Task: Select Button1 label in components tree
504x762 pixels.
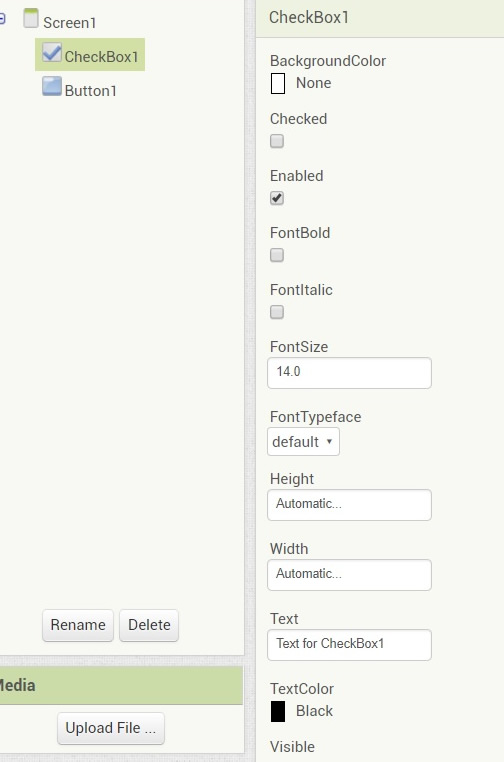Action: [x=90, y=91]
